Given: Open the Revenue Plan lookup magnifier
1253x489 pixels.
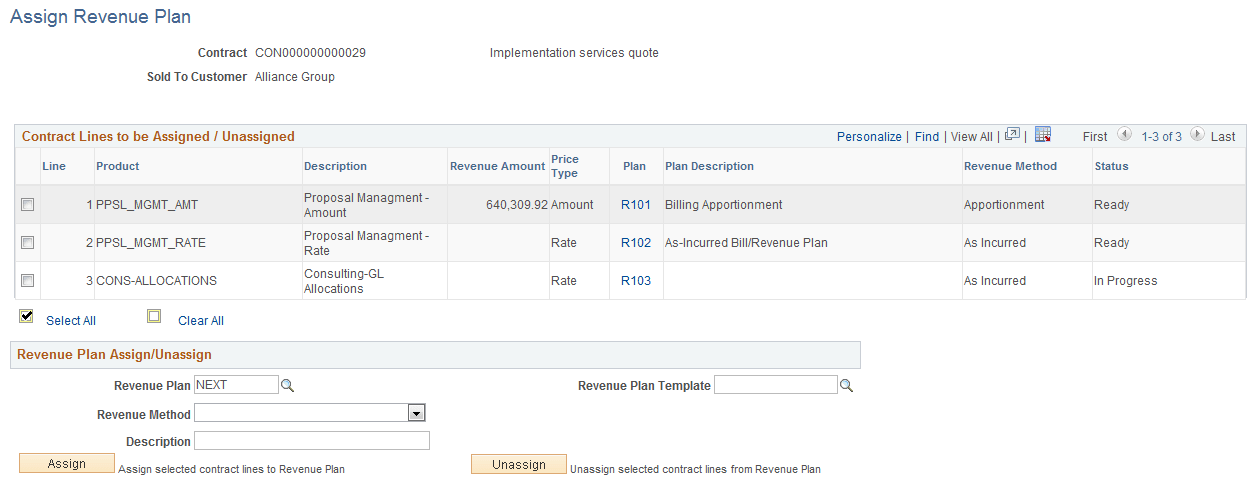Looking at the screenshot, I should pyautogui.click(x=287, y=385).
